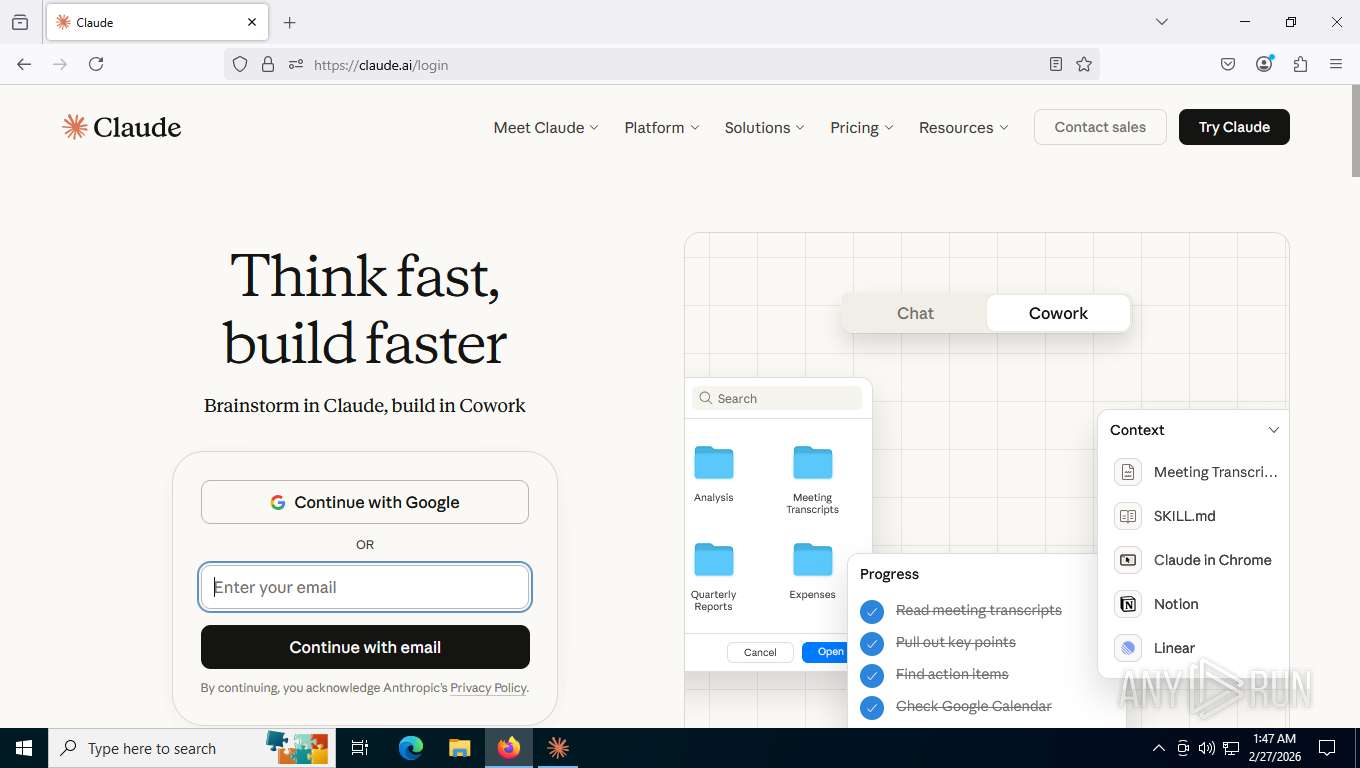Image resolution: width=1360 pixels, height=768 pixels.
Task: Open File Explorer from taskbar
Action: pos(459,748)
